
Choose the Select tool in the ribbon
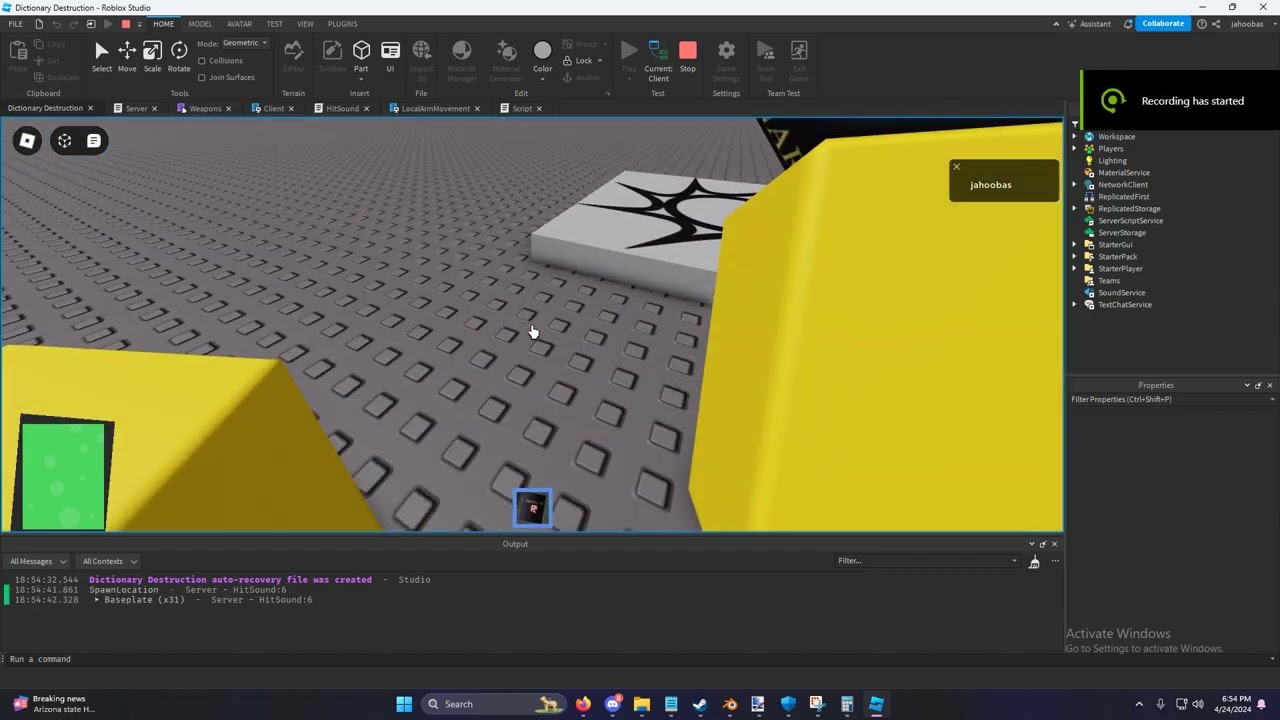[x=101, y=56]
